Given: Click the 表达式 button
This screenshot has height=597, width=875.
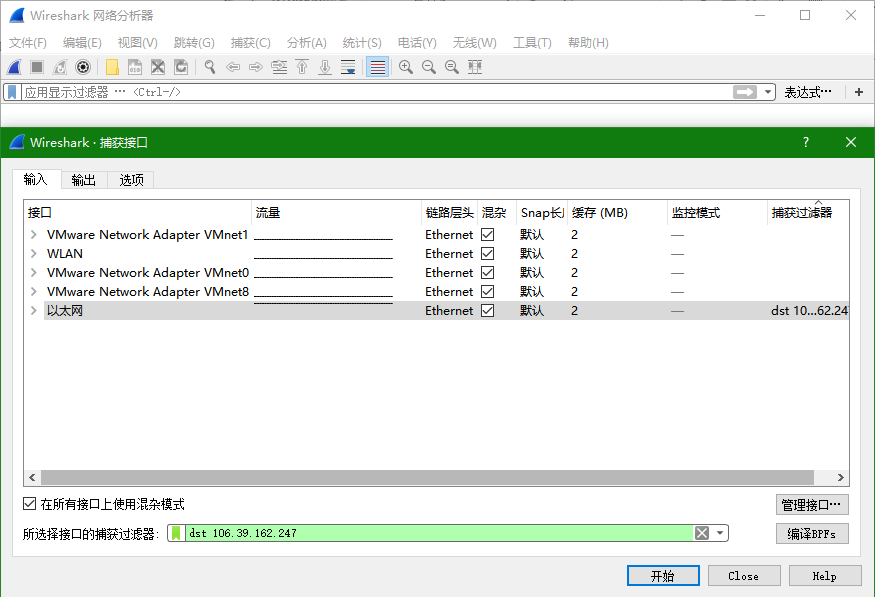Looking at the screenshot, I should [x=808, y=92].
